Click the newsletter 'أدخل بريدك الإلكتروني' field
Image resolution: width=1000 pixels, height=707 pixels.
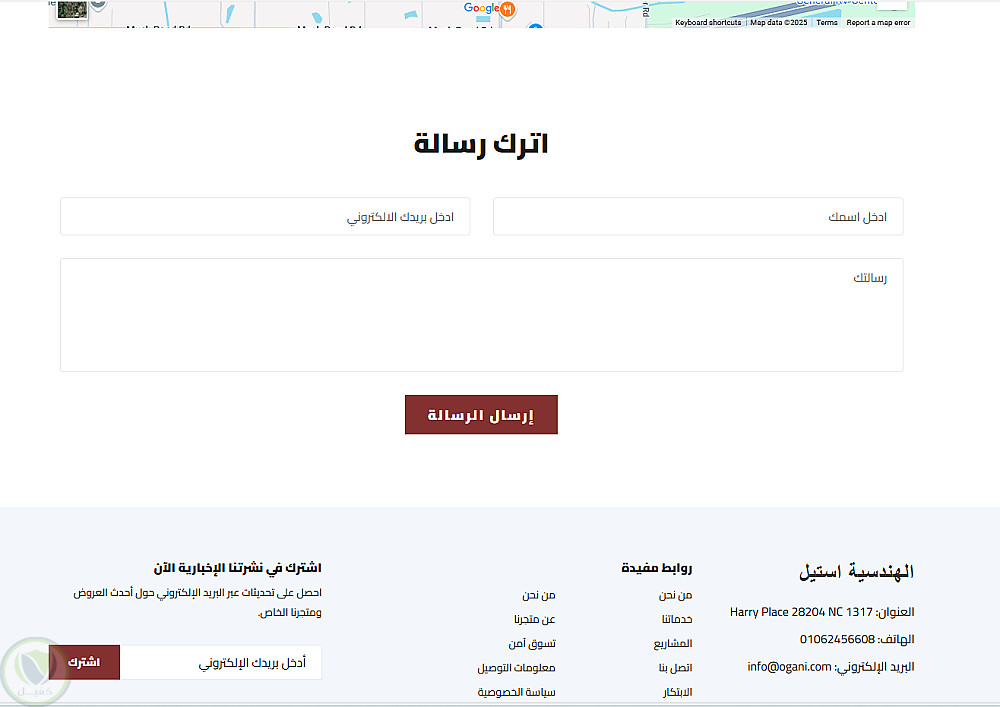[x=221, y=662]
